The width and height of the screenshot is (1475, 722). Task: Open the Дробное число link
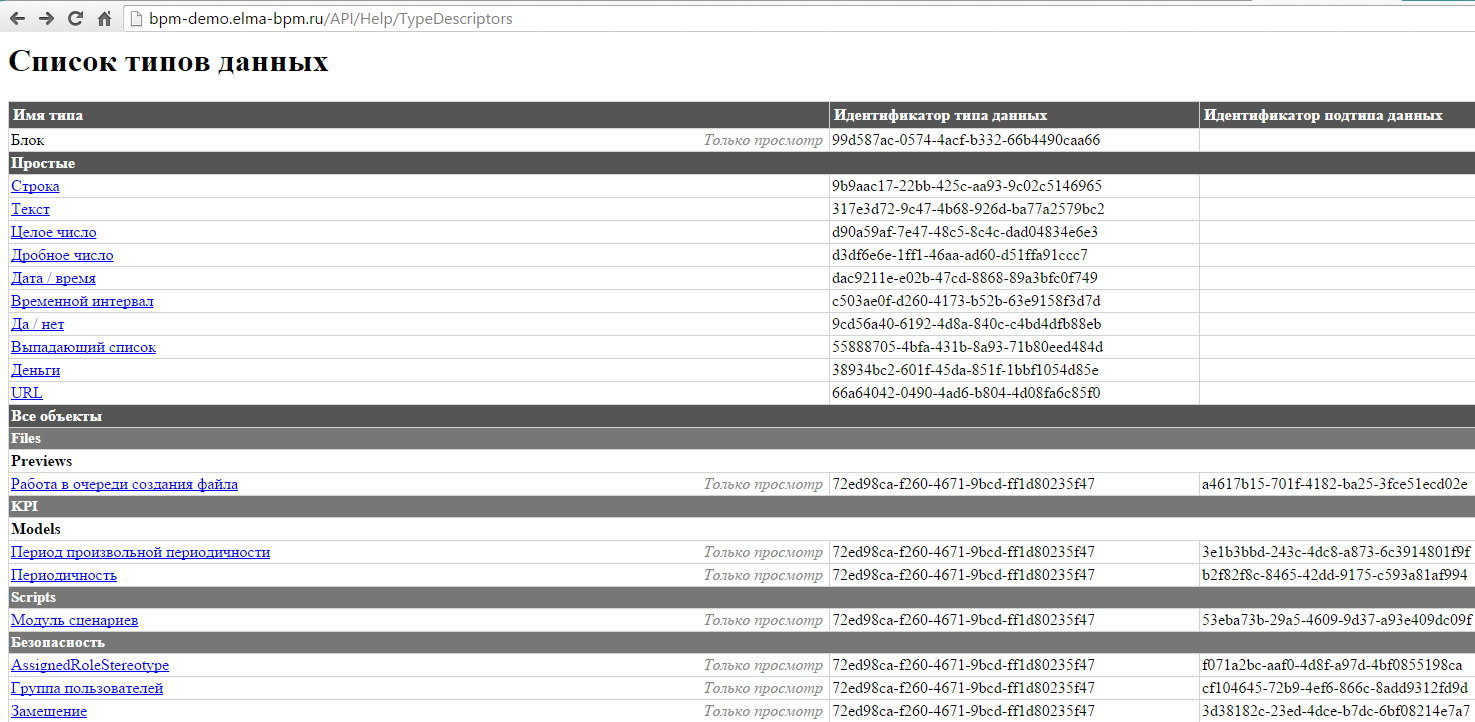(62, 255)
